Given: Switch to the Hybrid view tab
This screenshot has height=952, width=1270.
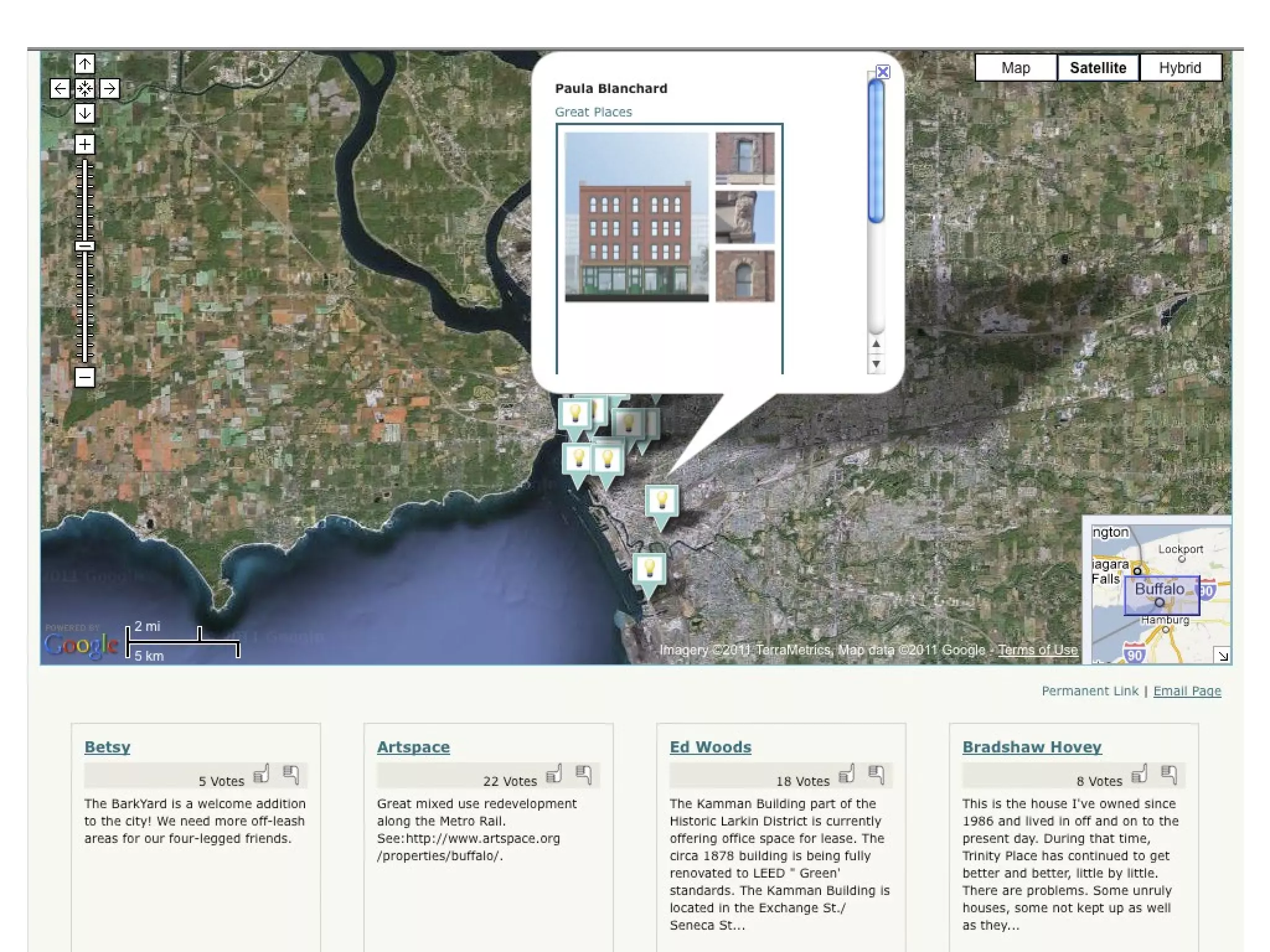Looking at the screenshot, I should pyautogui.click(x=1179, y=68).
